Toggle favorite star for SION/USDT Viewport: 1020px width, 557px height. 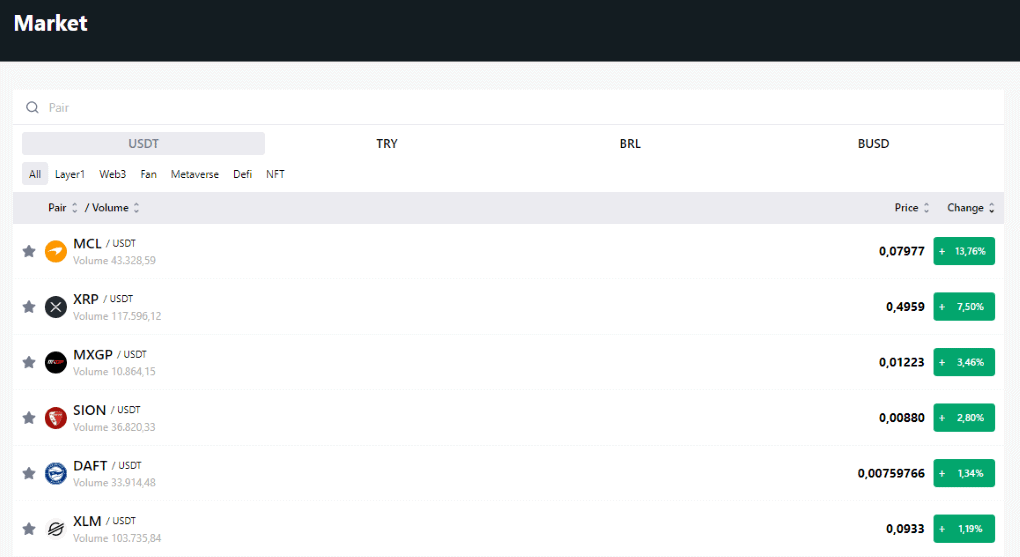pos(29,418)
